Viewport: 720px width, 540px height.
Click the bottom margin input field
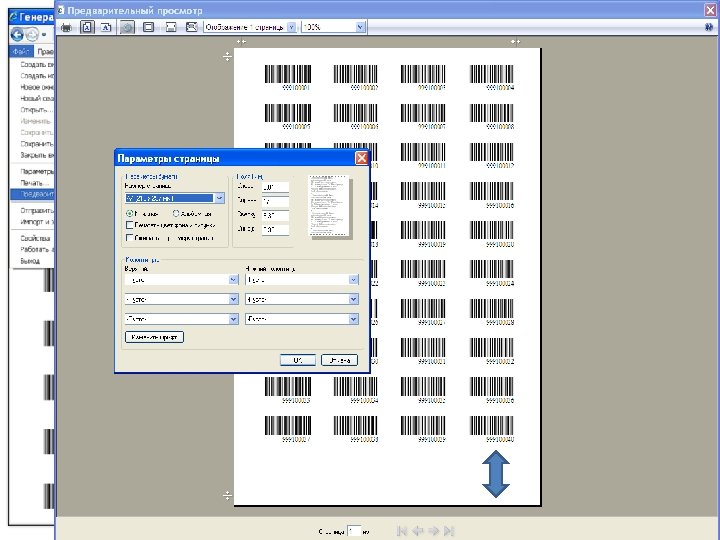pyautogui.click(x=275, y=229)
